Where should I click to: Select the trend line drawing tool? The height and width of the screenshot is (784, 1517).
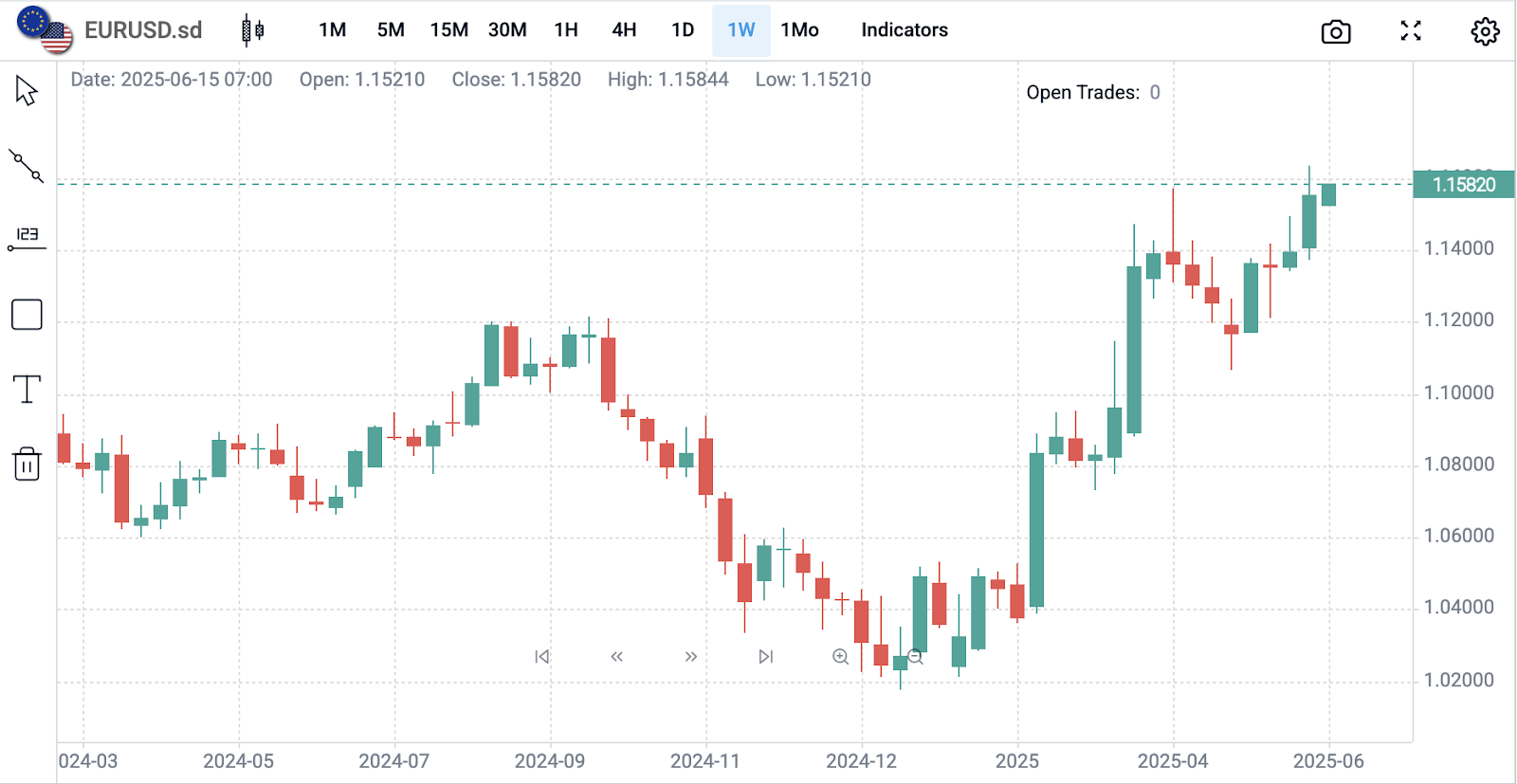click(x=27, y=165)
